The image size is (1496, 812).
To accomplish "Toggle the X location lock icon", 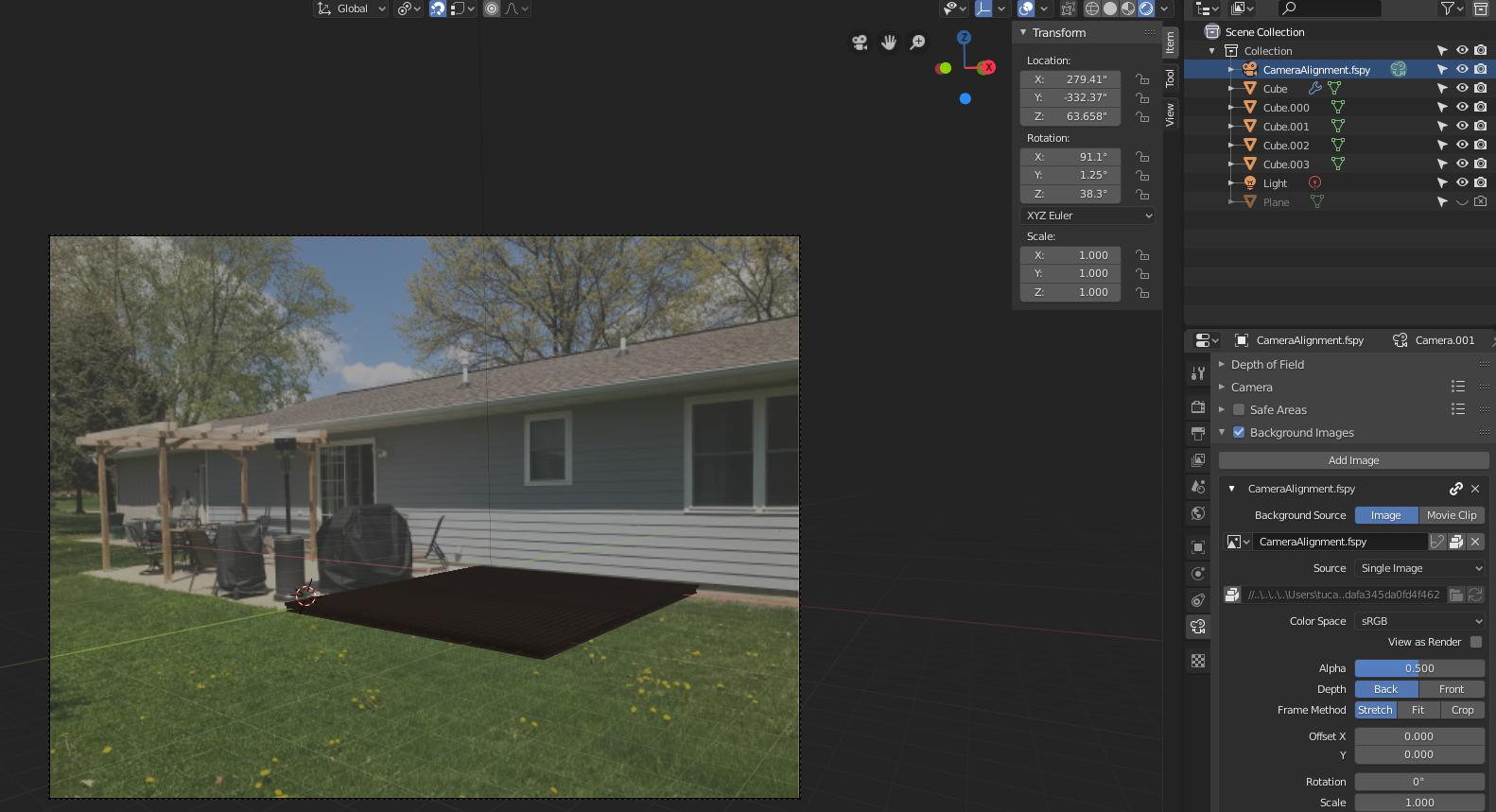I will (1142, 79).
